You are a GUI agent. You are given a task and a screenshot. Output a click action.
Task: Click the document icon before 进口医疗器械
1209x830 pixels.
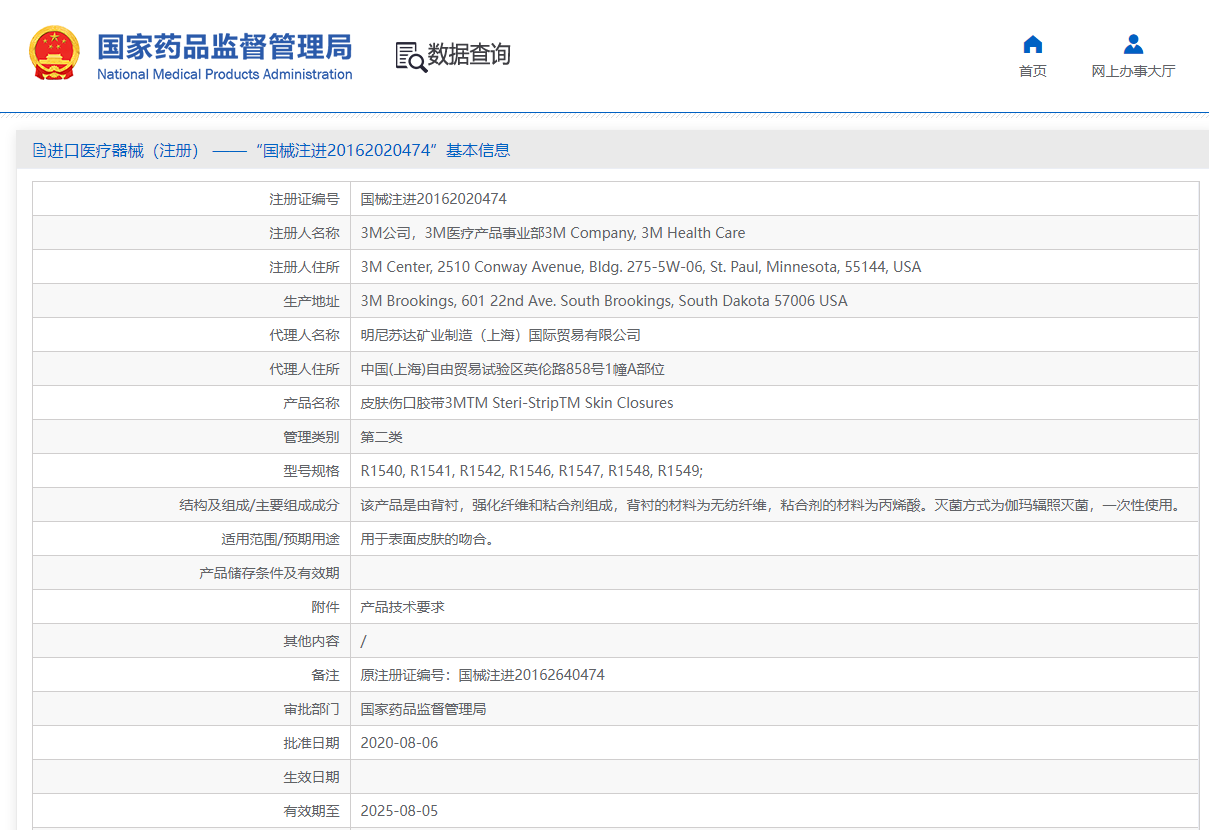(x=39, y=151)
